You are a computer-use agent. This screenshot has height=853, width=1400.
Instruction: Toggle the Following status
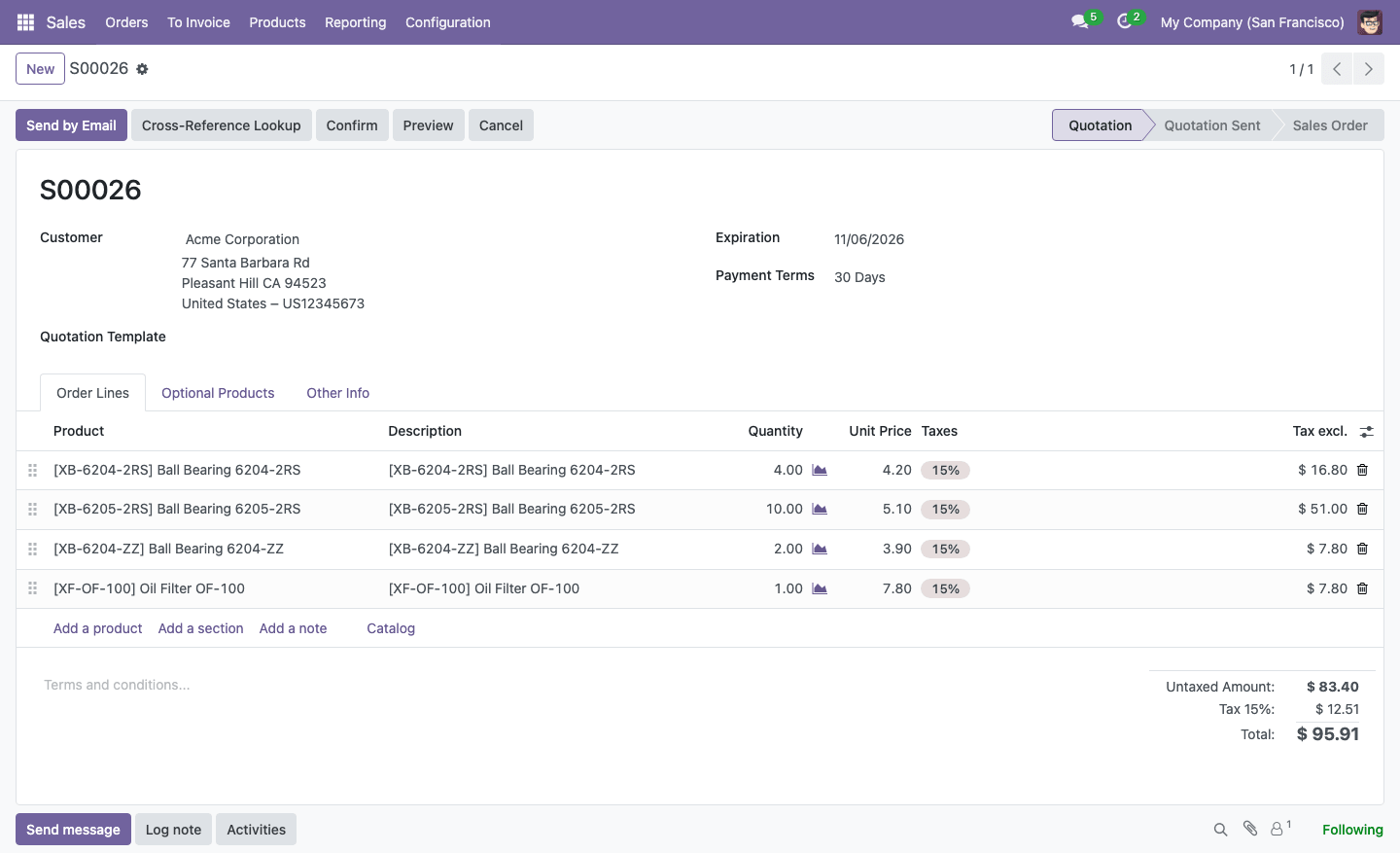point(1352,830)
